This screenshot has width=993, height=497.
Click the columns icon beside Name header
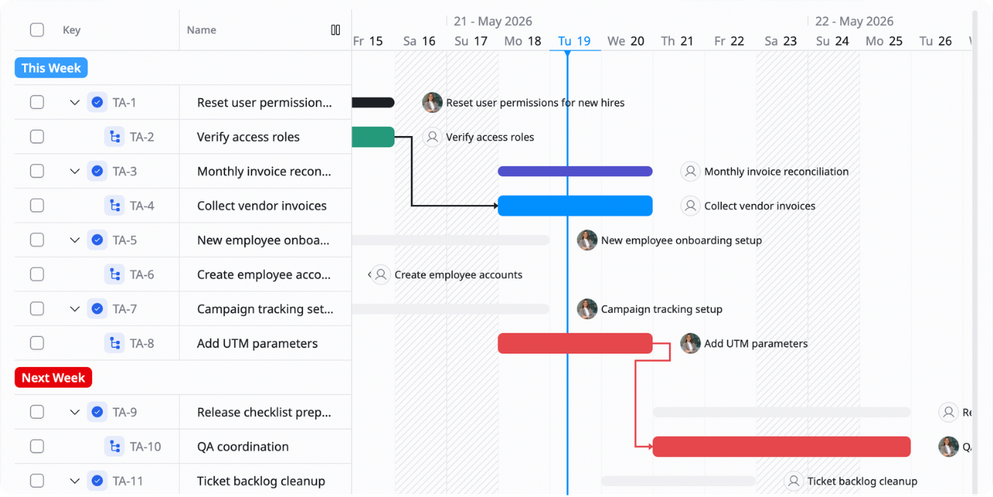(336, 30)
